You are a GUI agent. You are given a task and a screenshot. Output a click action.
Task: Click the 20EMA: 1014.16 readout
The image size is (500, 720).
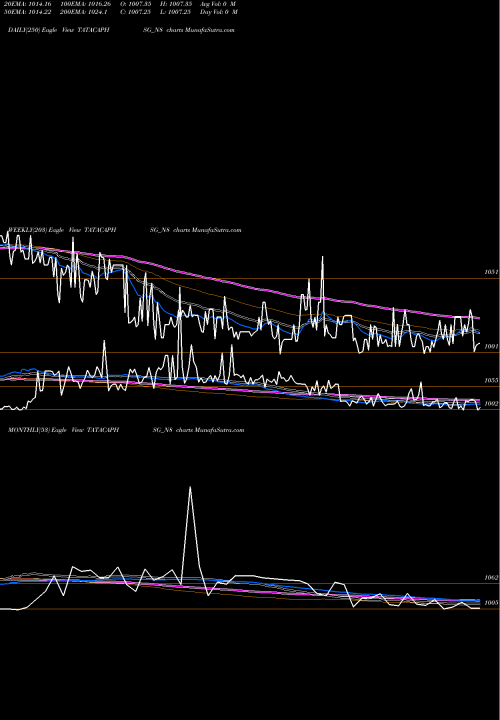[27, 4]
